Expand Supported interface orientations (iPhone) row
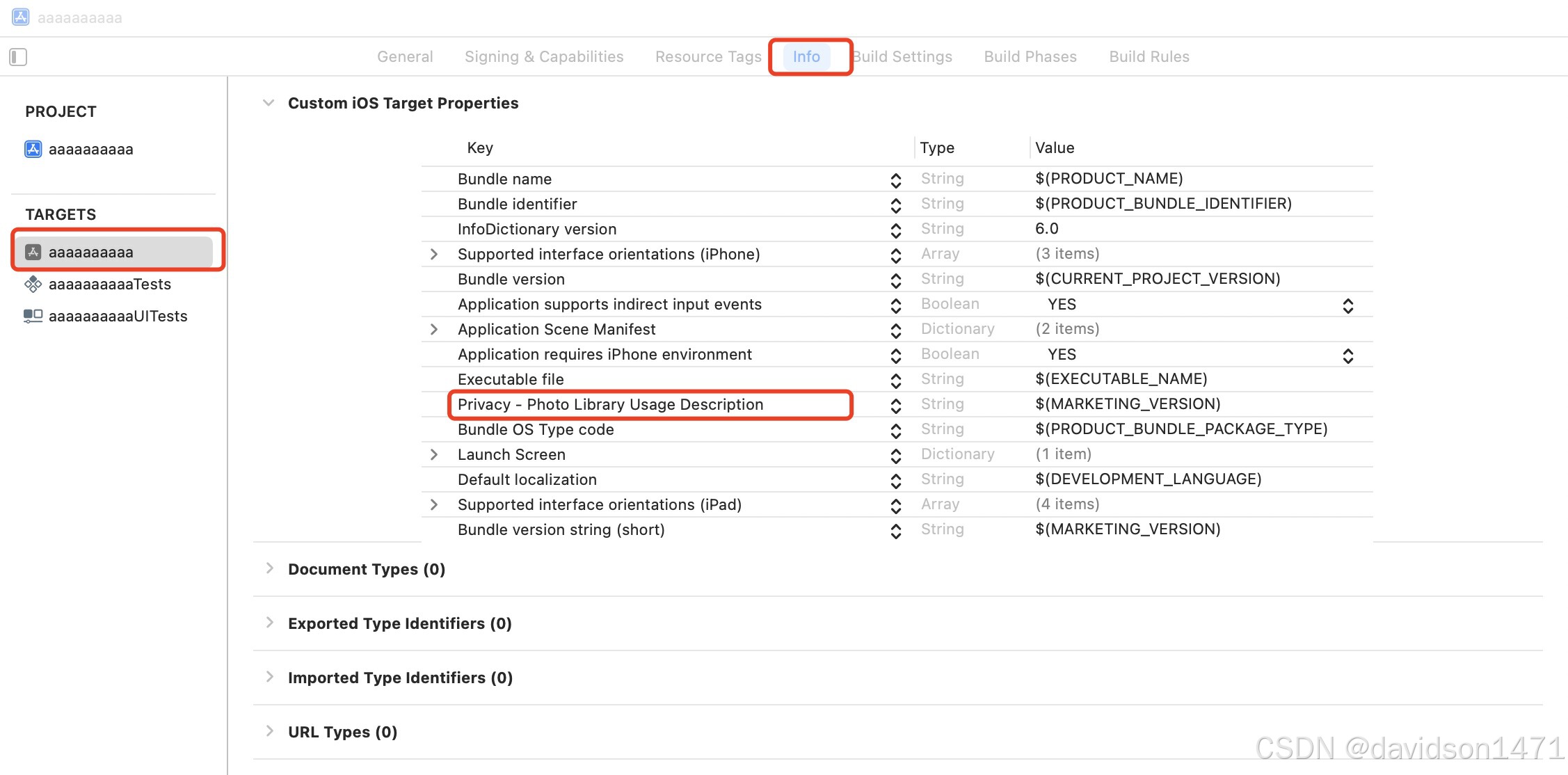This screenshot has width=1568, height=775. point(434,255)
